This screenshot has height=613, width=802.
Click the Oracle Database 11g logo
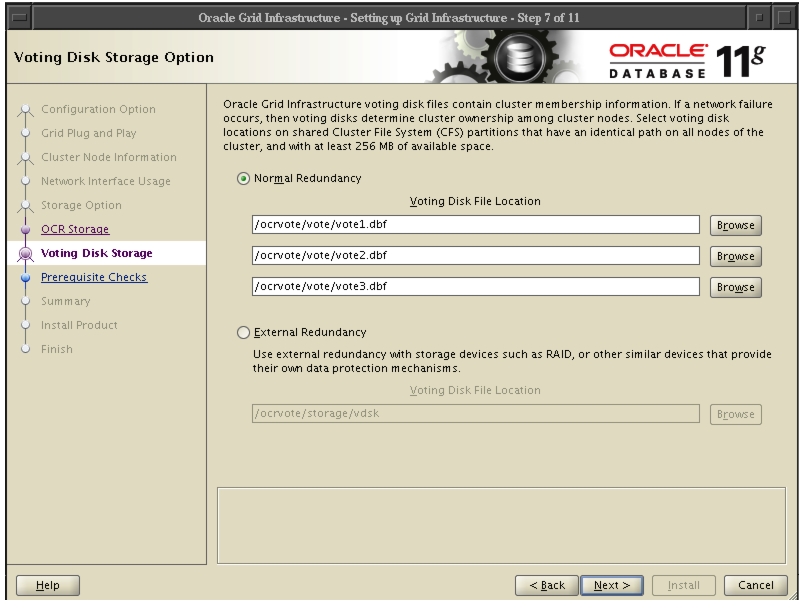pyautogui.click(x=687, y=61)
